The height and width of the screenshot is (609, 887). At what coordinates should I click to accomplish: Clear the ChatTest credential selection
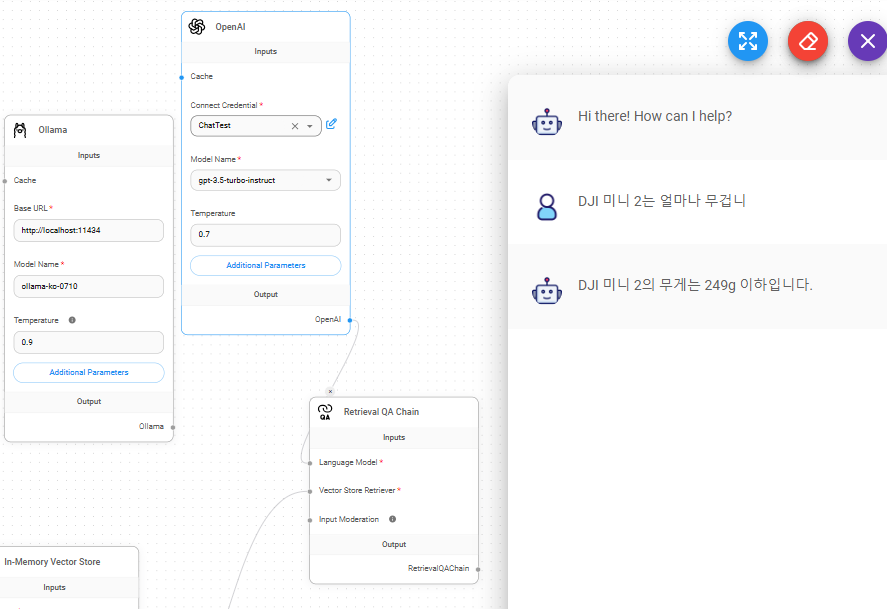[295, 126]
